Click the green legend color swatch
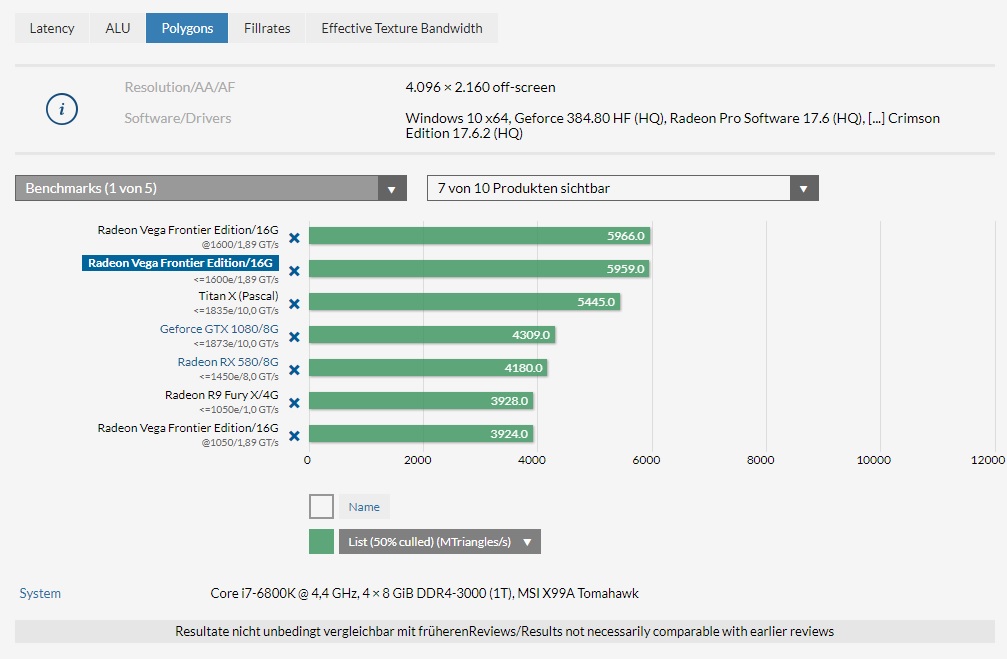 click(321, 541)
